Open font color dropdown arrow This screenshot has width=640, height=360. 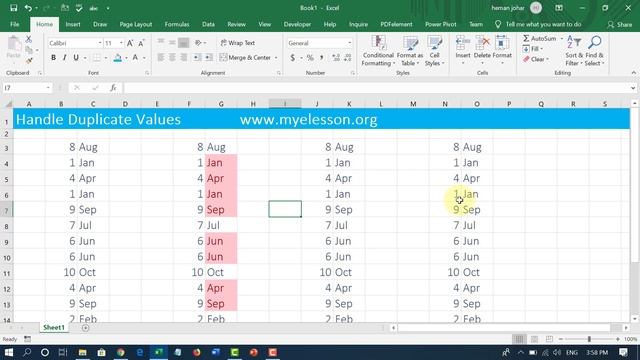144,58
